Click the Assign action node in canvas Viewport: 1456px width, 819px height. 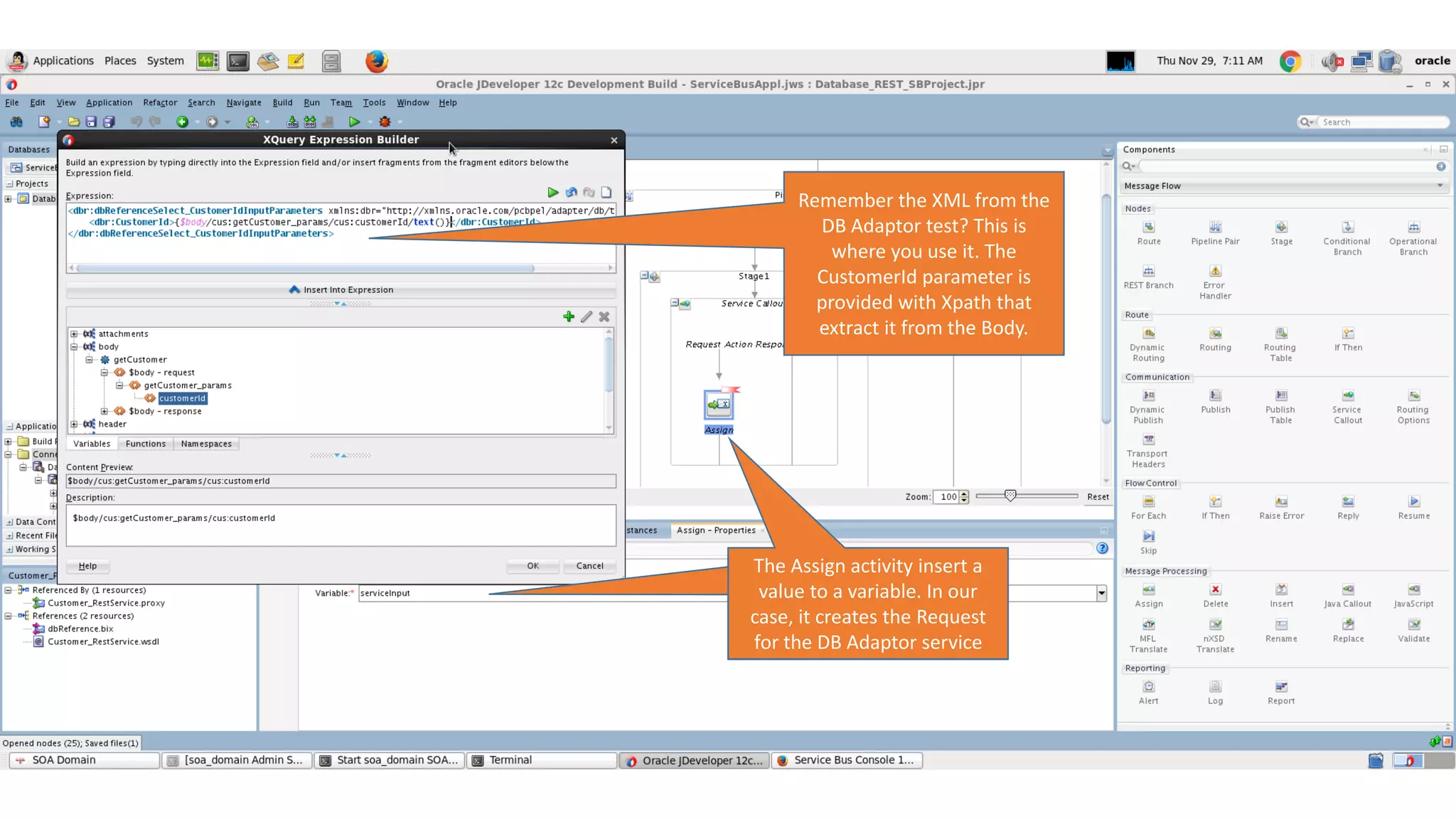[x=719, y=405]
